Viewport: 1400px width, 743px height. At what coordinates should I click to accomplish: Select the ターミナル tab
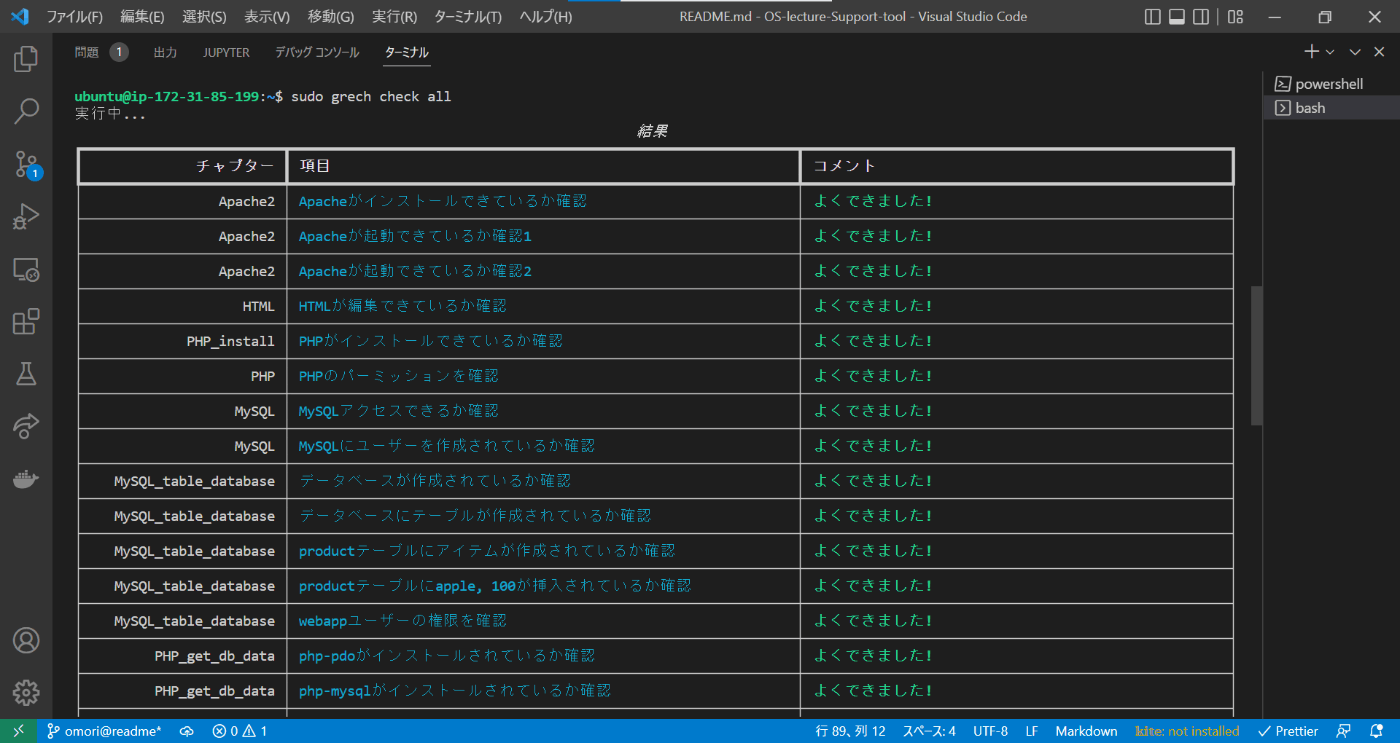(407, 52)
